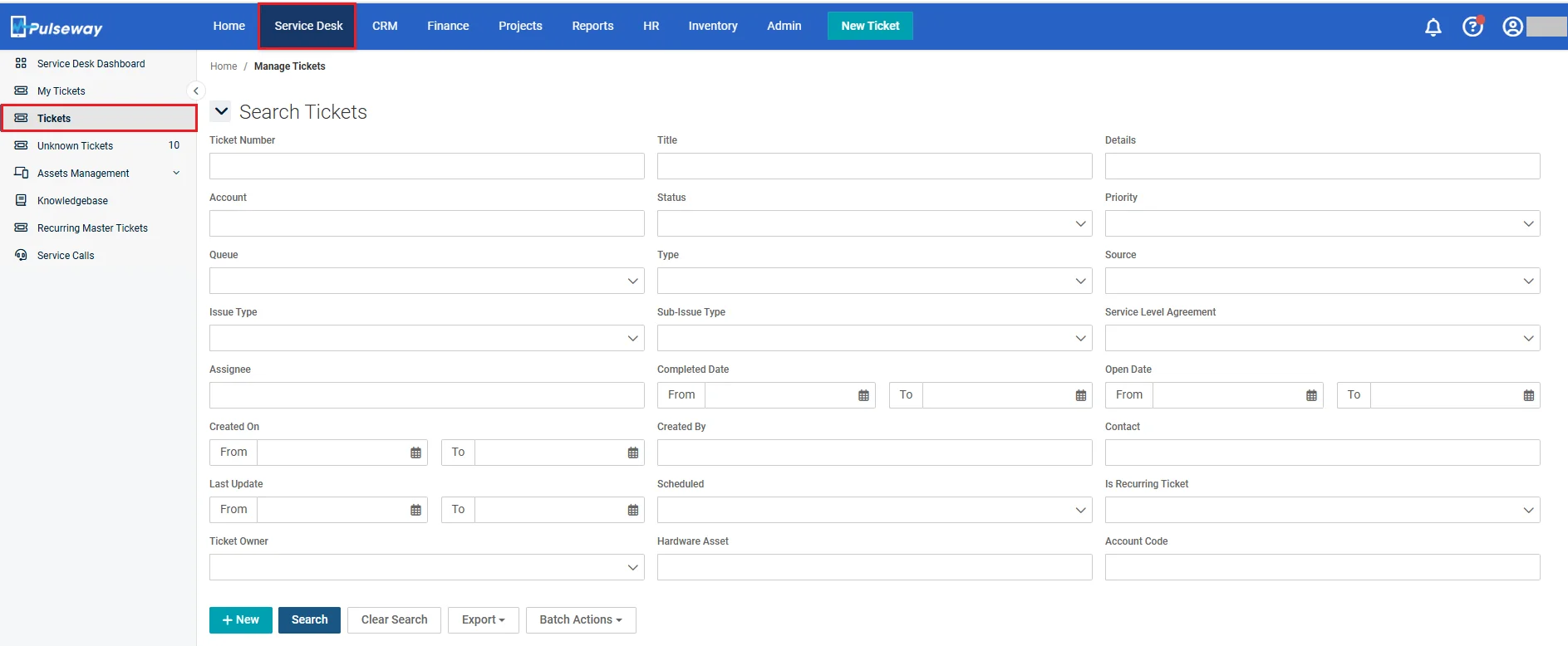Open the Status dropdown
Viewport: 1568px width, 646px height.
click(x=874, y=223)
